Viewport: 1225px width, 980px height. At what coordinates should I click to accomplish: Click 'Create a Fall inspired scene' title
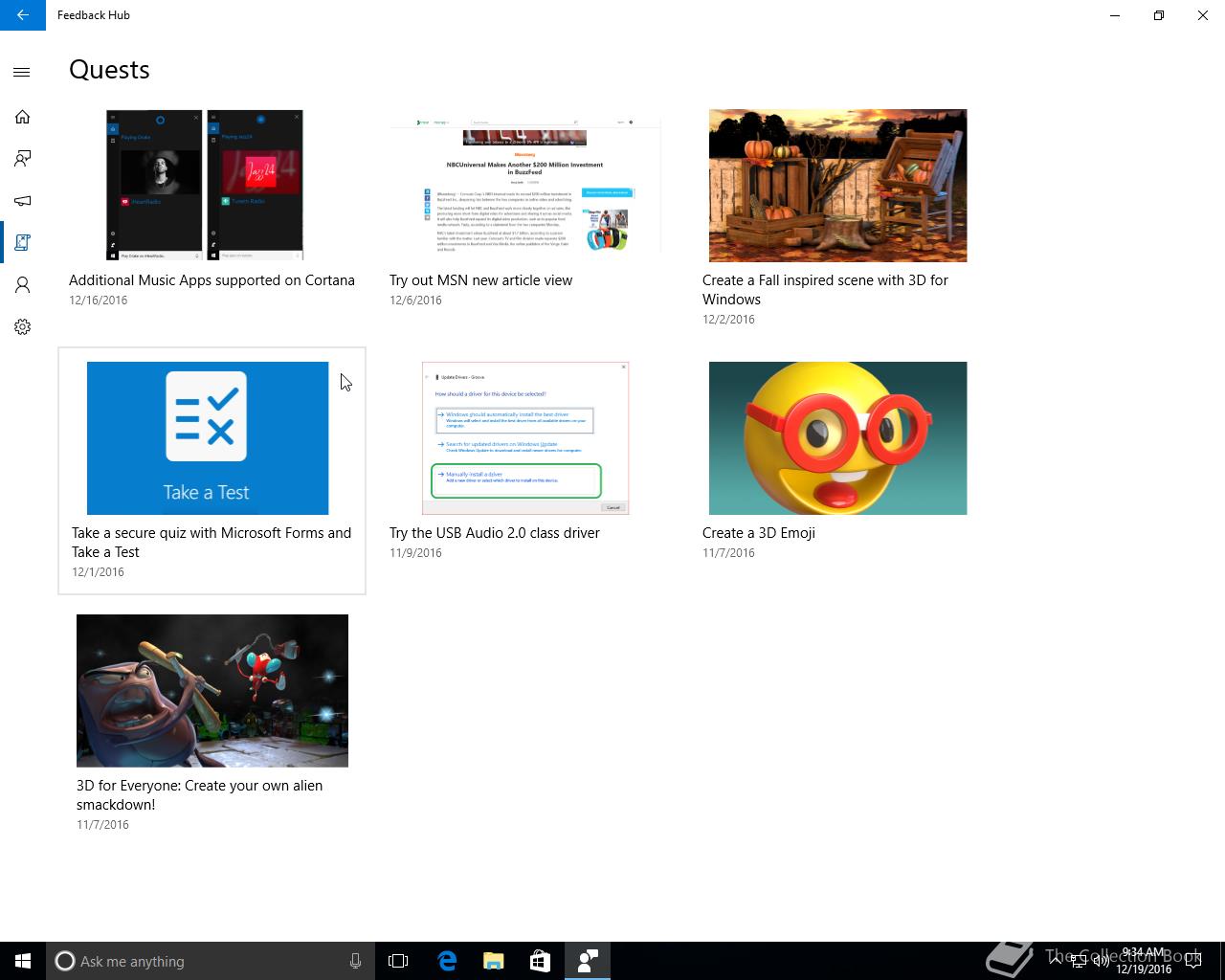[x=825, y=290]
